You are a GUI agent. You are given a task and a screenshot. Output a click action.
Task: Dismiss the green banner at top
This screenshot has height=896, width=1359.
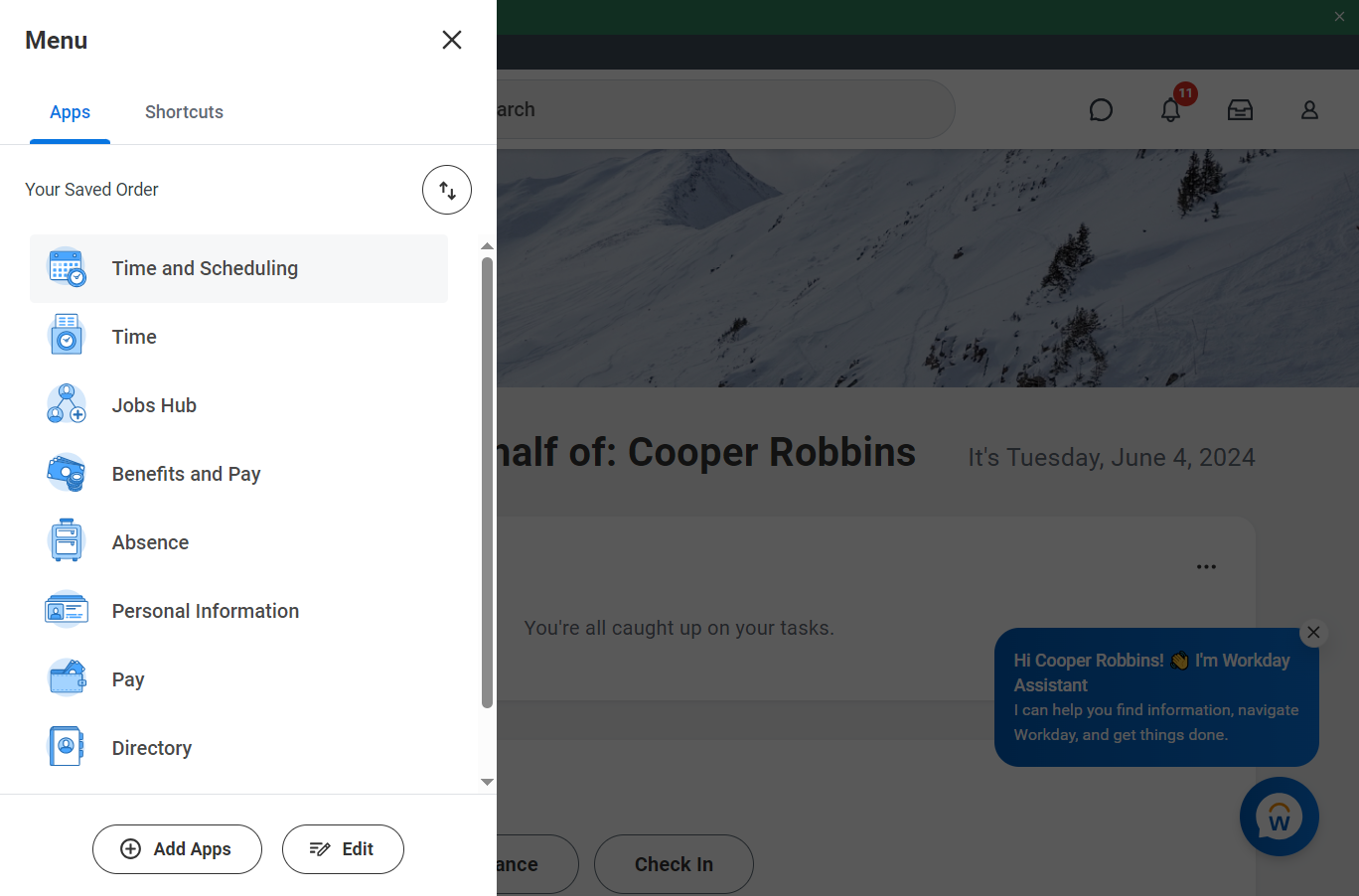[1339, 17]
